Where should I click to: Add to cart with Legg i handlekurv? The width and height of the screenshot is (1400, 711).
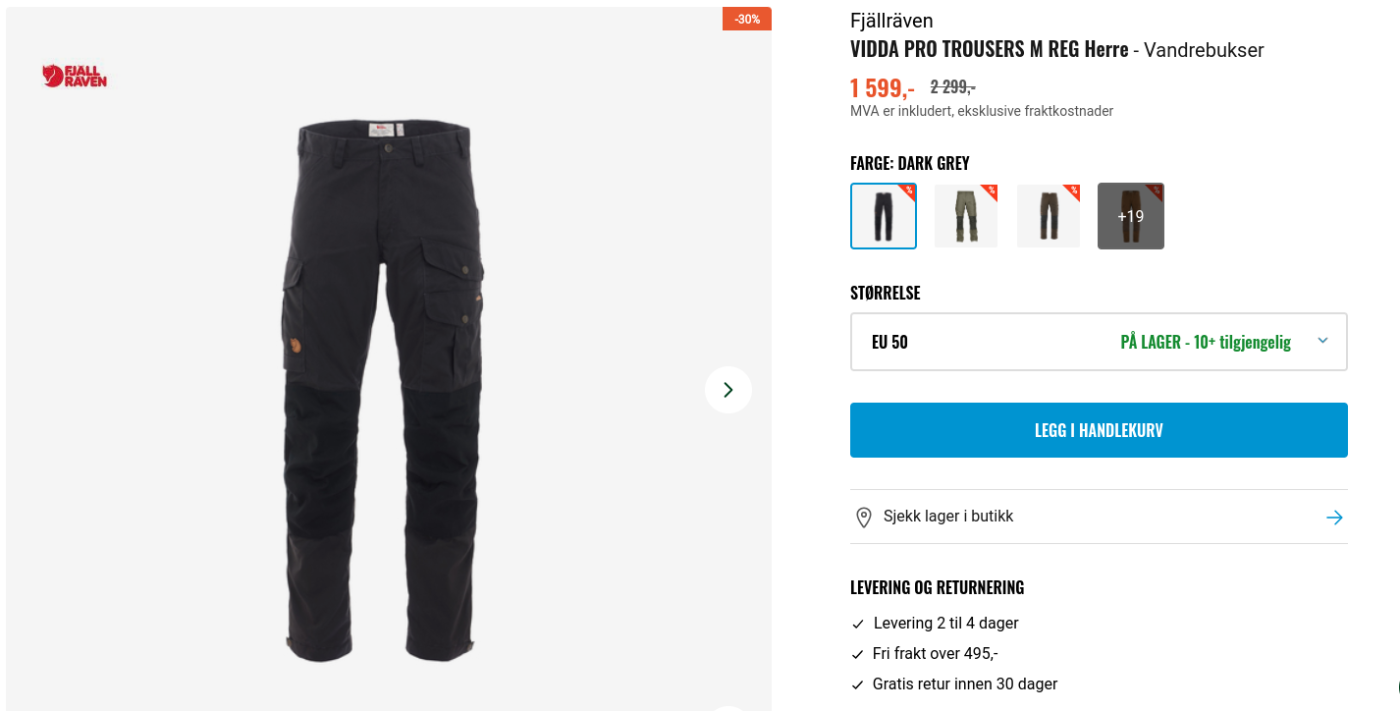click(1098, 430)
